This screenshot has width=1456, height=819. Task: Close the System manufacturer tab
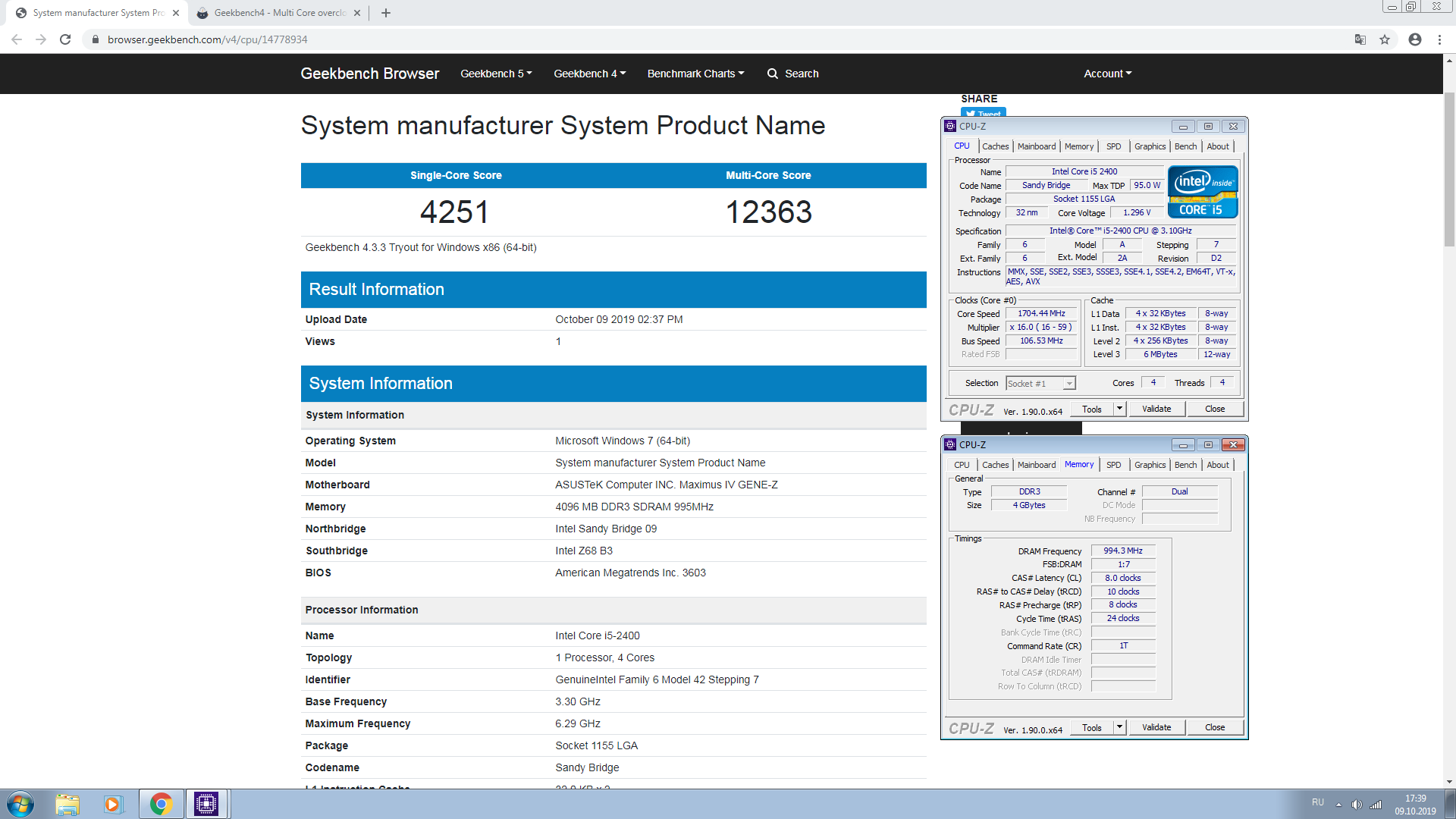coord(176,13)
